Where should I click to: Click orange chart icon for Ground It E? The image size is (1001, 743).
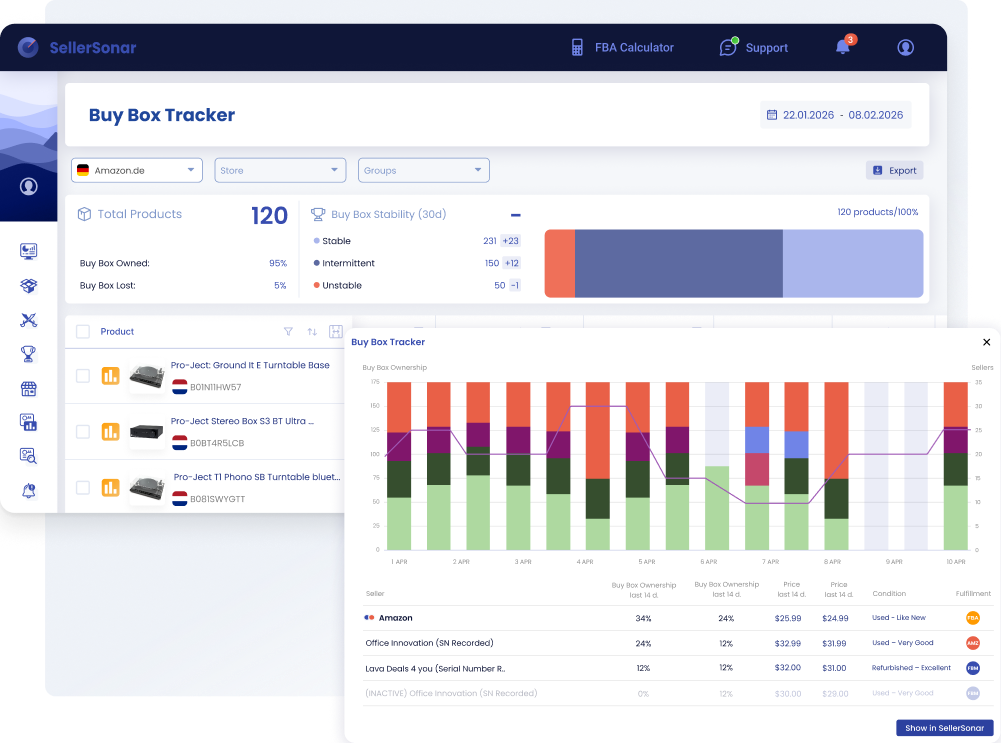(110, 376)
